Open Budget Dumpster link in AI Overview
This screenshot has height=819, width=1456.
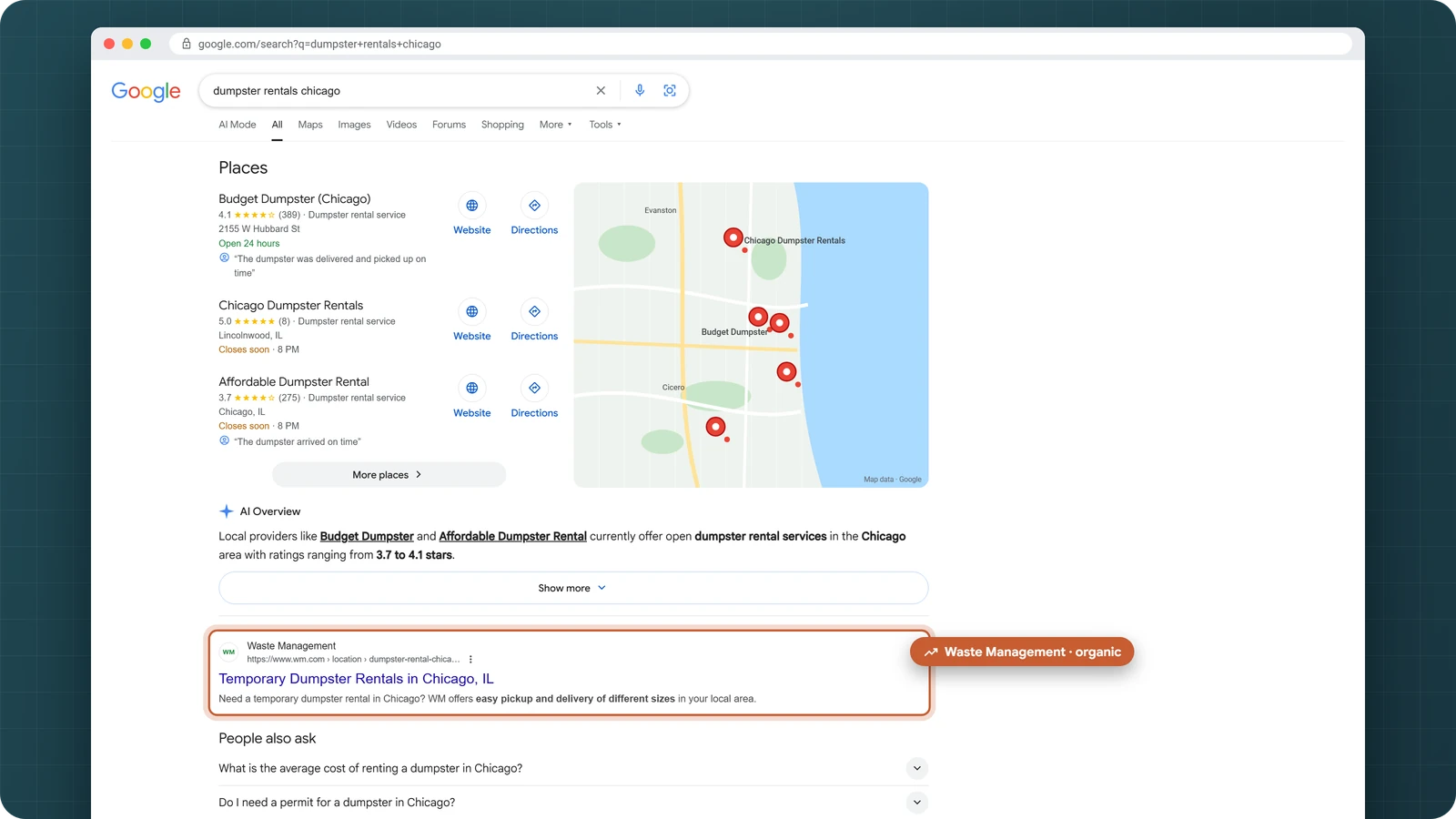click(x=367, y=536)
